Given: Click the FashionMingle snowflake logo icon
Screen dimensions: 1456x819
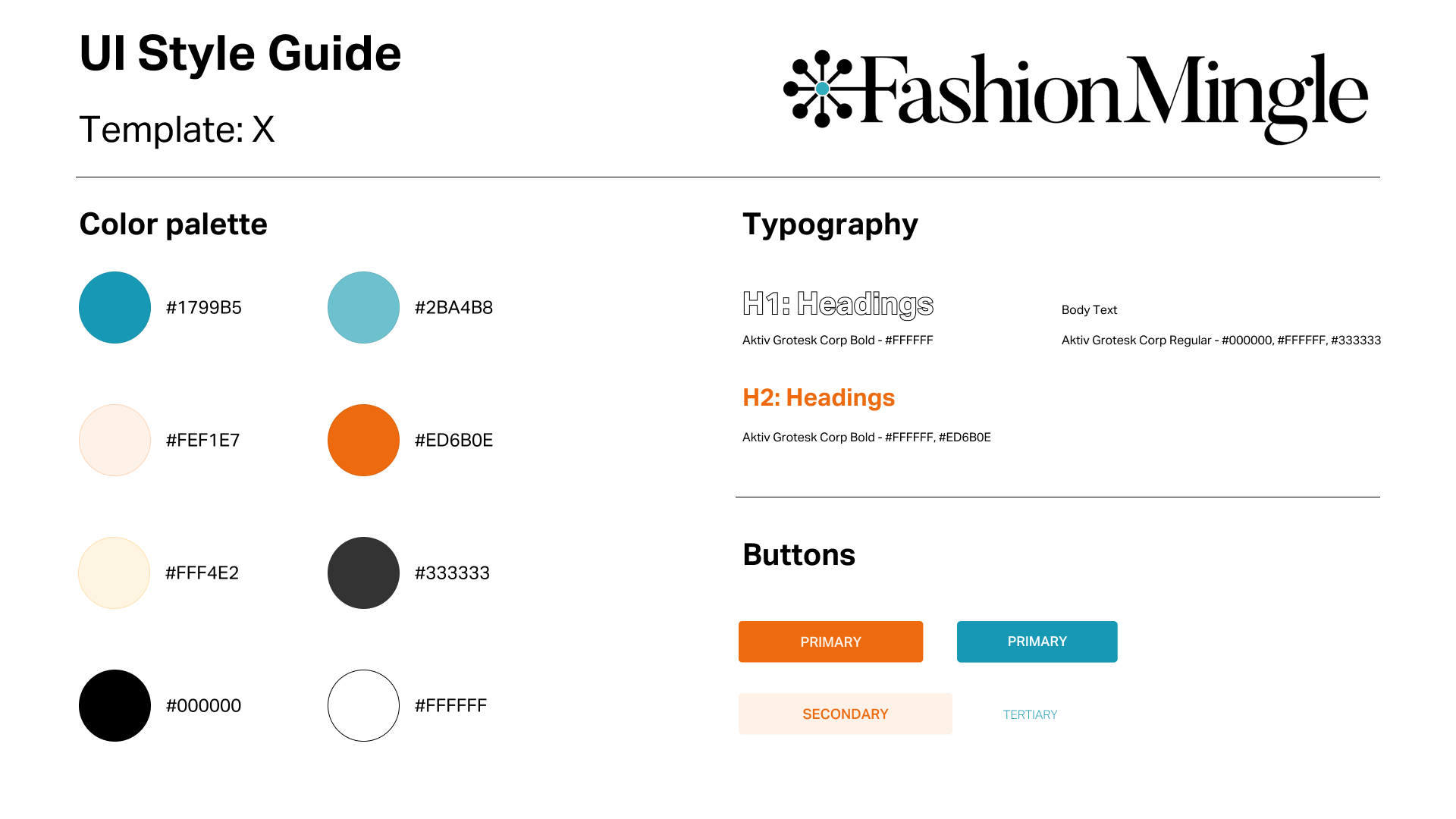Looking at the screenshot, I should coord(822,89).
